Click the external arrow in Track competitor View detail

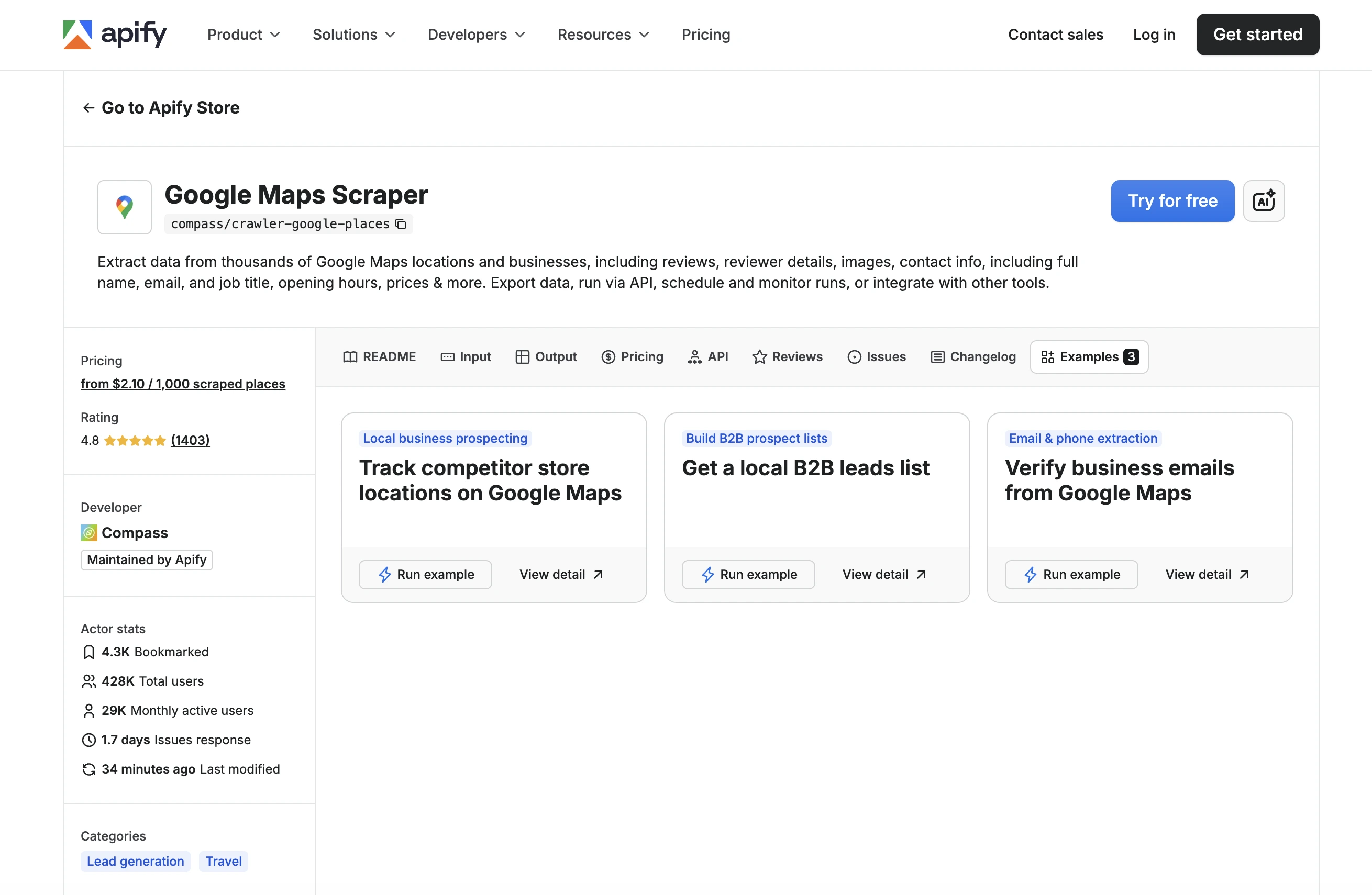pyautogui.click(x=599, y=575)
